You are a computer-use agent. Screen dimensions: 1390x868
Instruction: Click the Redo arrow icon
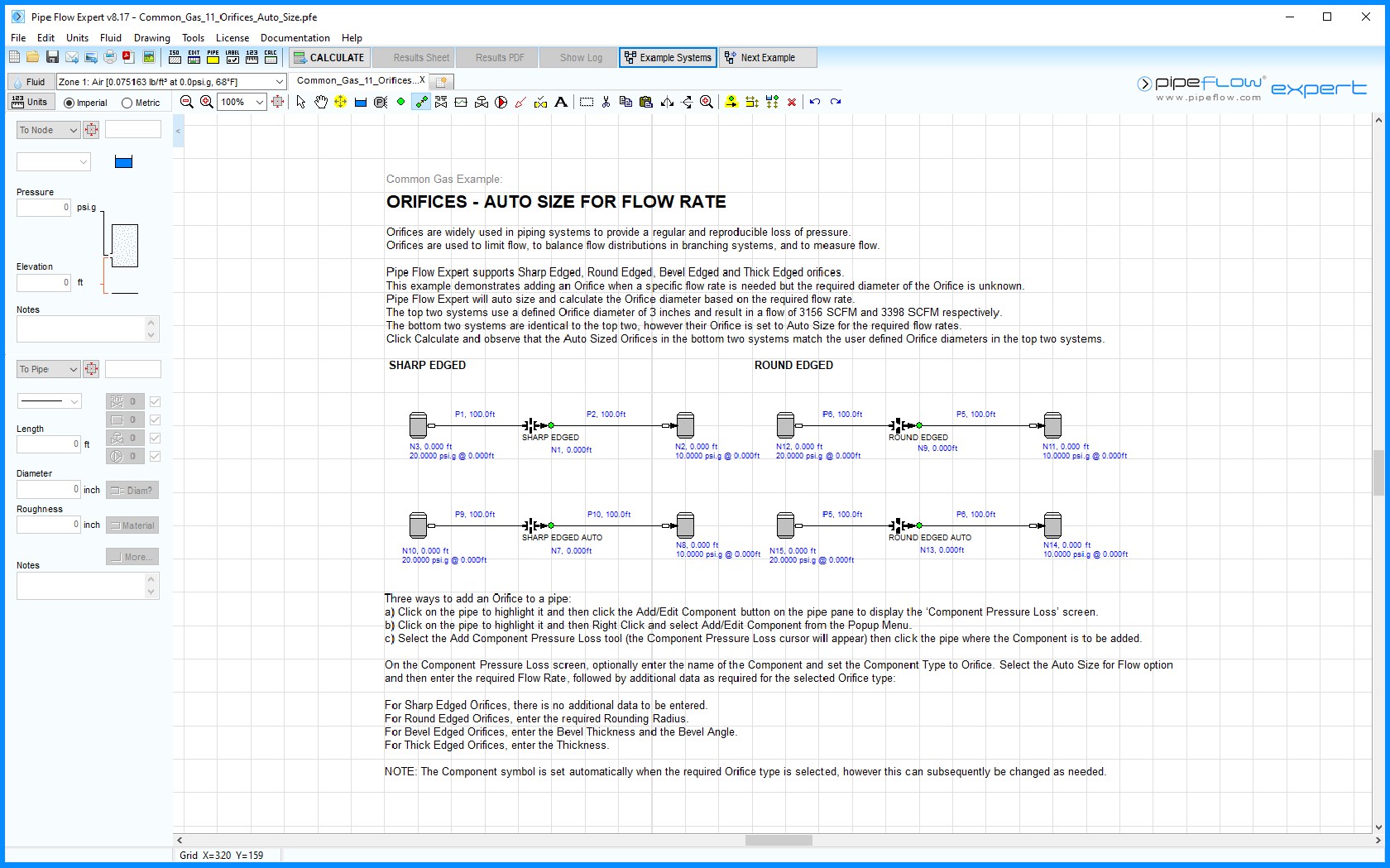tap(836, 102)
